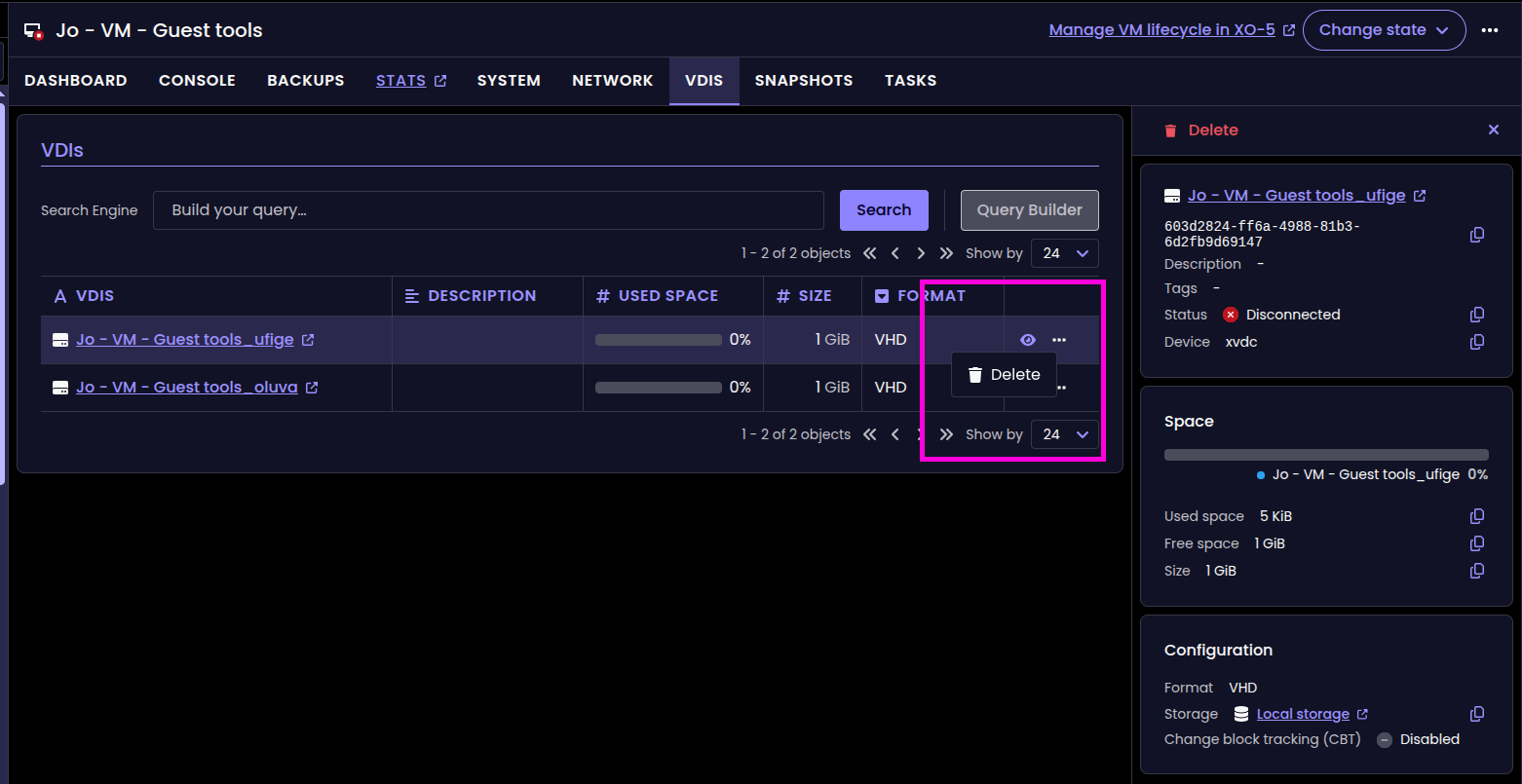Open the Jo - VM - Guest tools_oluva link
Image resolution: width=1522 pixels, height=784 pixels.
[186, 388]
